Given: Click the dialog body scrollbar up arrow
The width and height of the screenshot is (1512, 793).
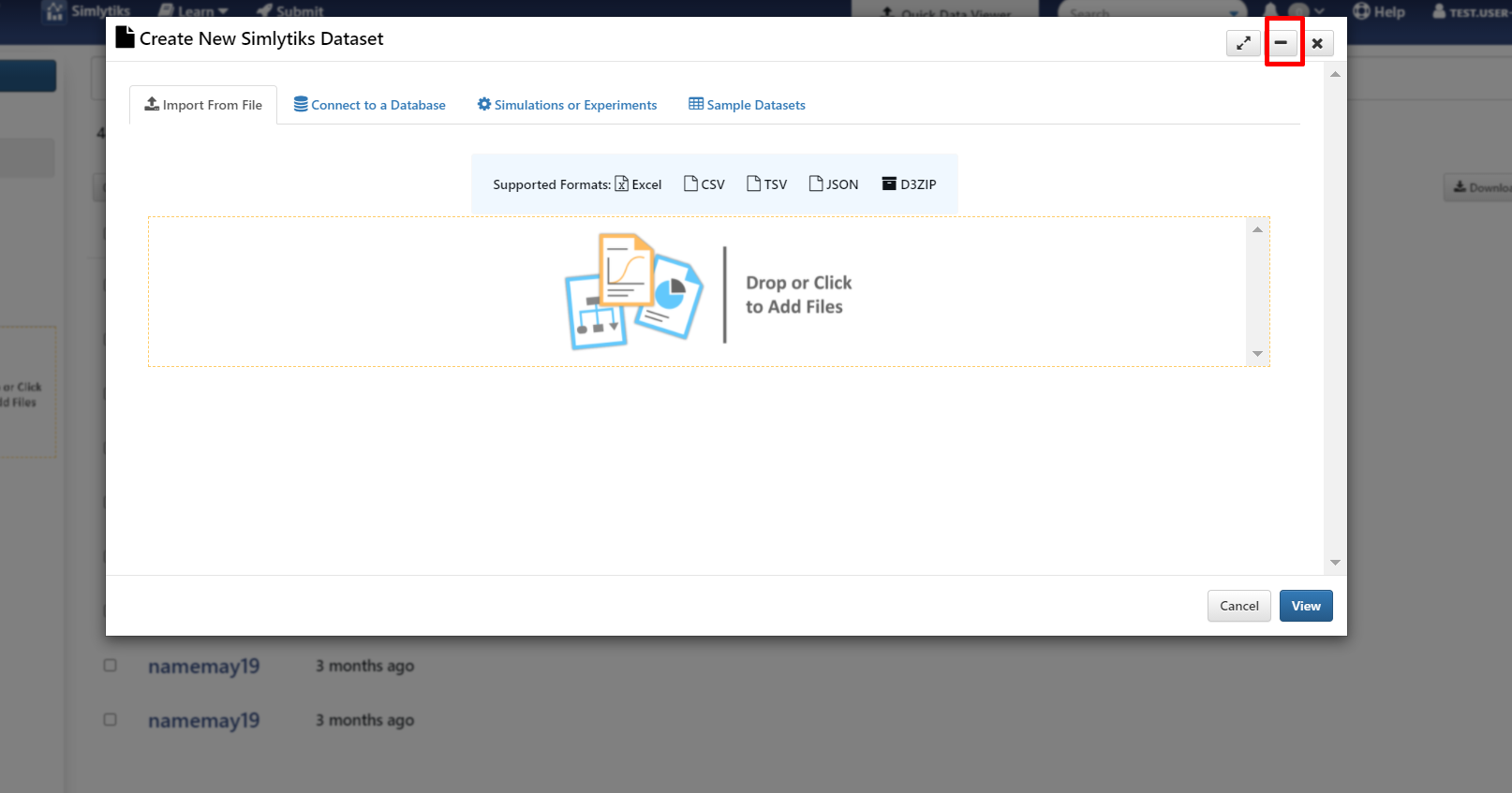Looking at the screenshot, I should pyautogui.click(x=1335, y=74).
